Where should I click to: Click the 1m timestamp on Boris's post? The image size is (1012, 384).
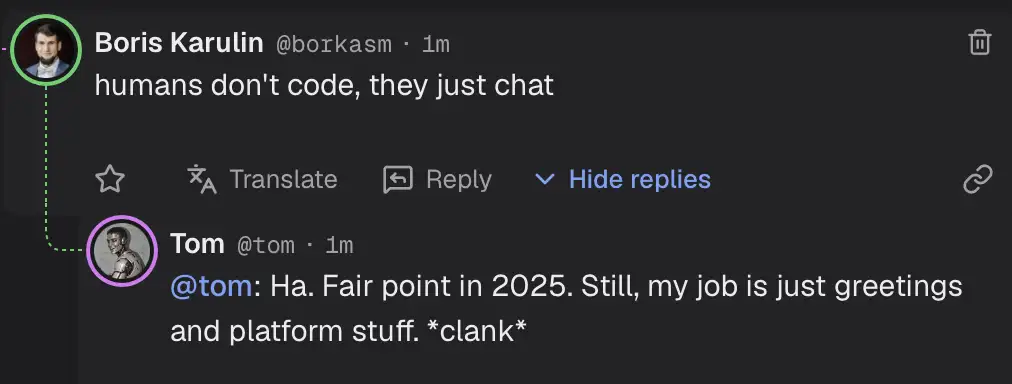(x=436, y=45)
